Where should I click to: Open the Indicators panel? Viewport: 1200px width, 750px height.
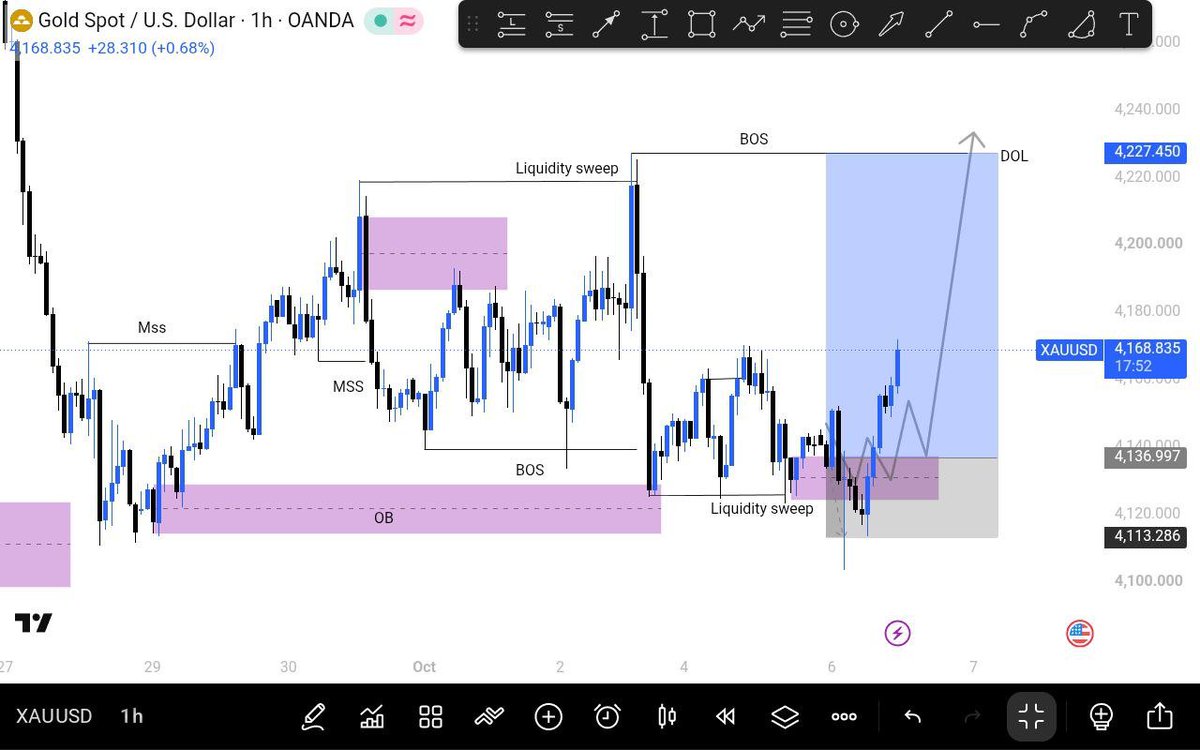click(372, 716)
